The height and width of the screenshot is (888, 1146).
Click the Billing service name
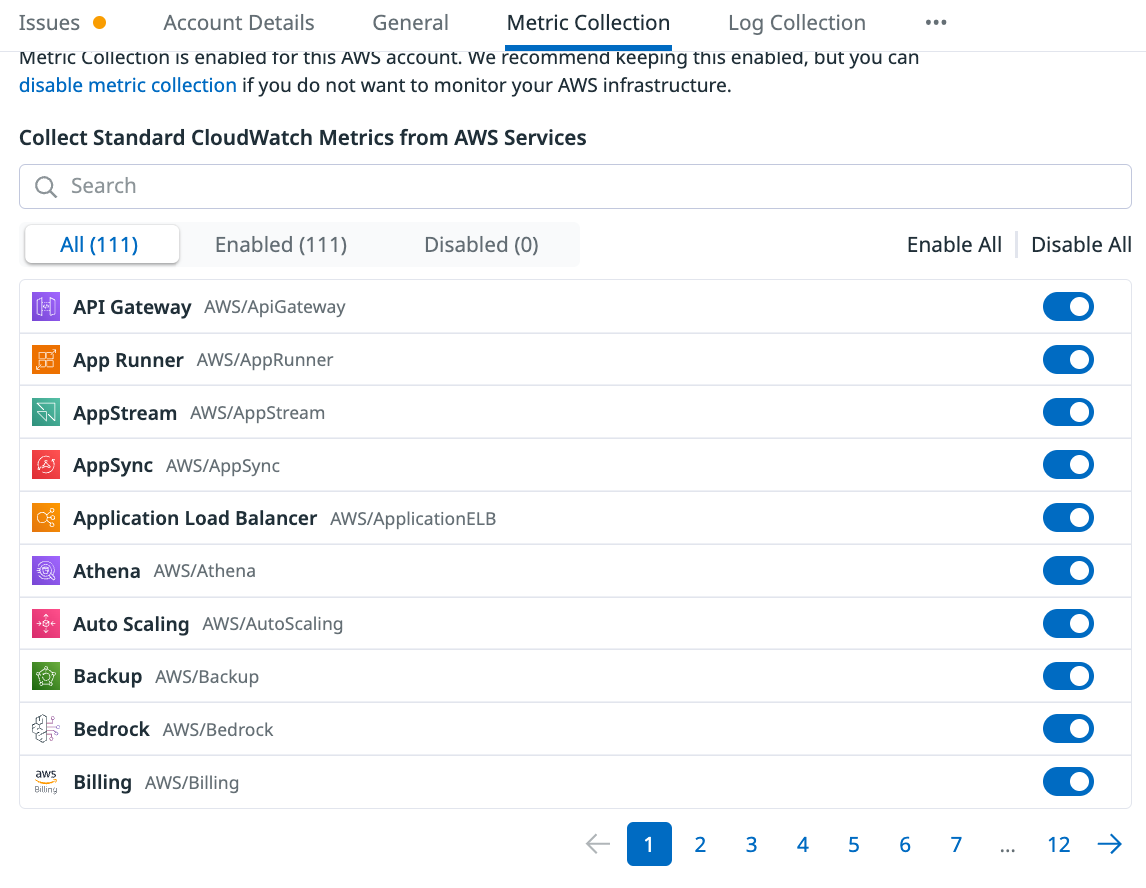pyautogui.click(x=102, y=782)
